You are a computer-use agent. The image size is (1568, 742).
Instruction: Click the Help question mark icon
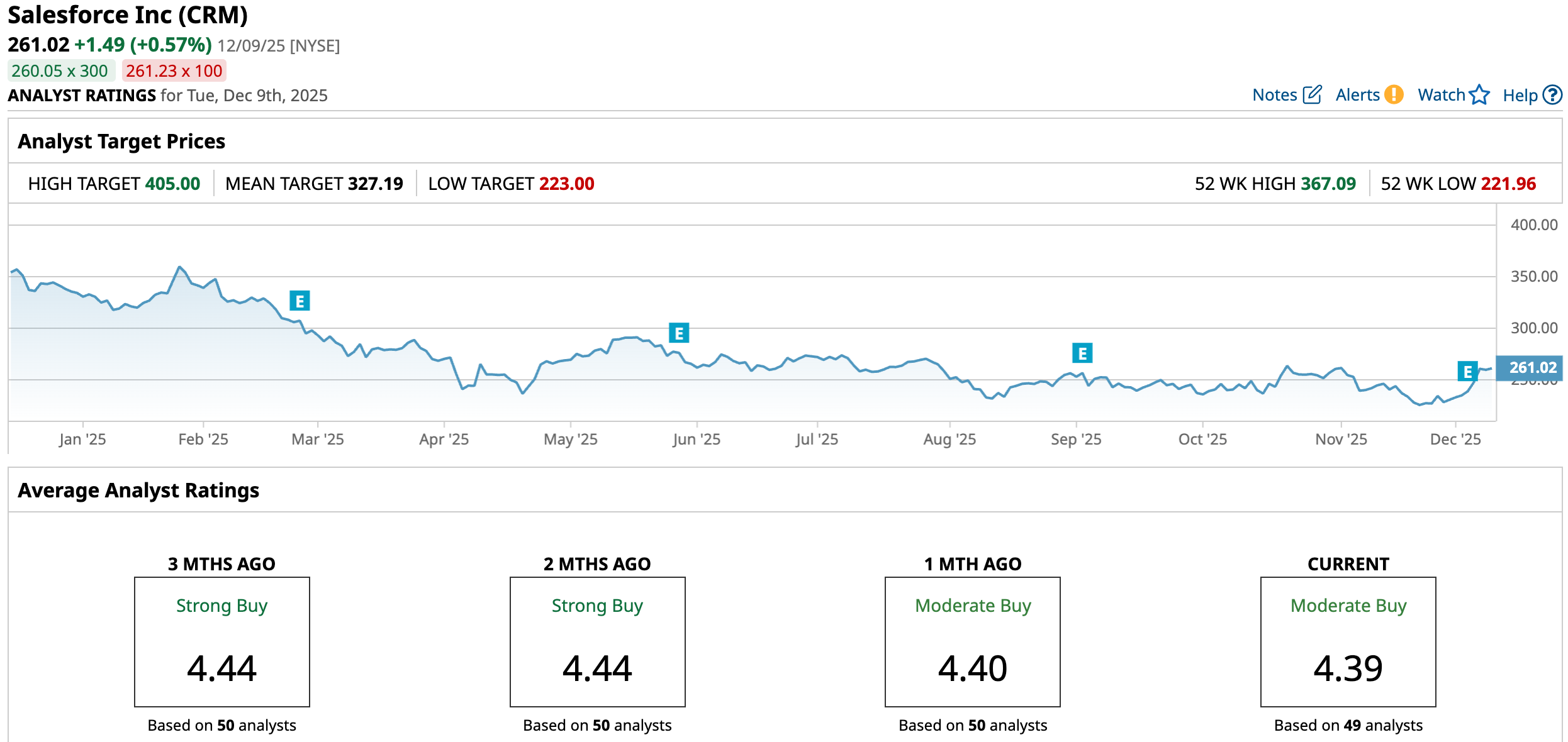1552,95
